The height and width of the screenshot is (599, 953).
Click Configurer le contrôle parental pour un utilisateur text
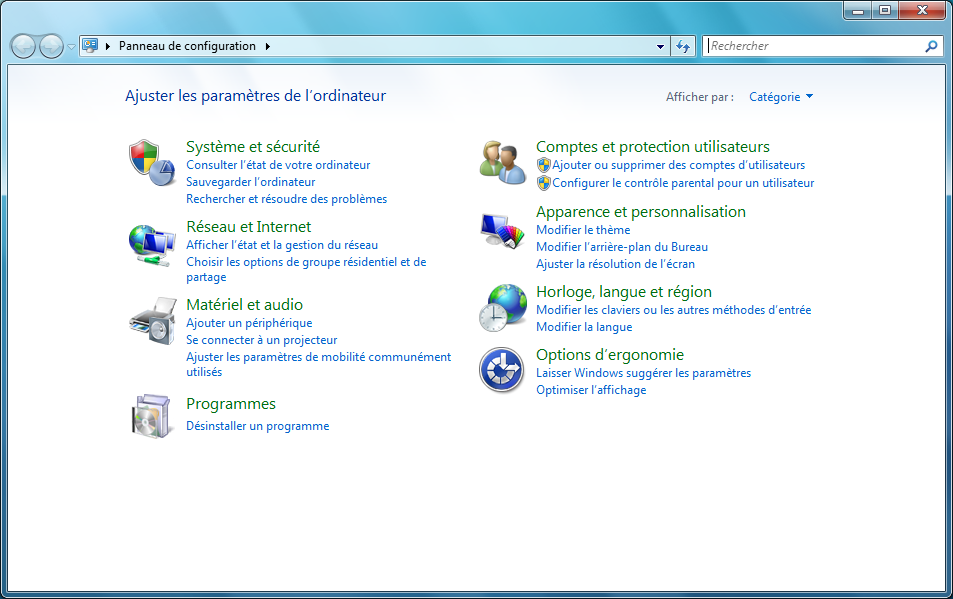[x=683, y=183]
